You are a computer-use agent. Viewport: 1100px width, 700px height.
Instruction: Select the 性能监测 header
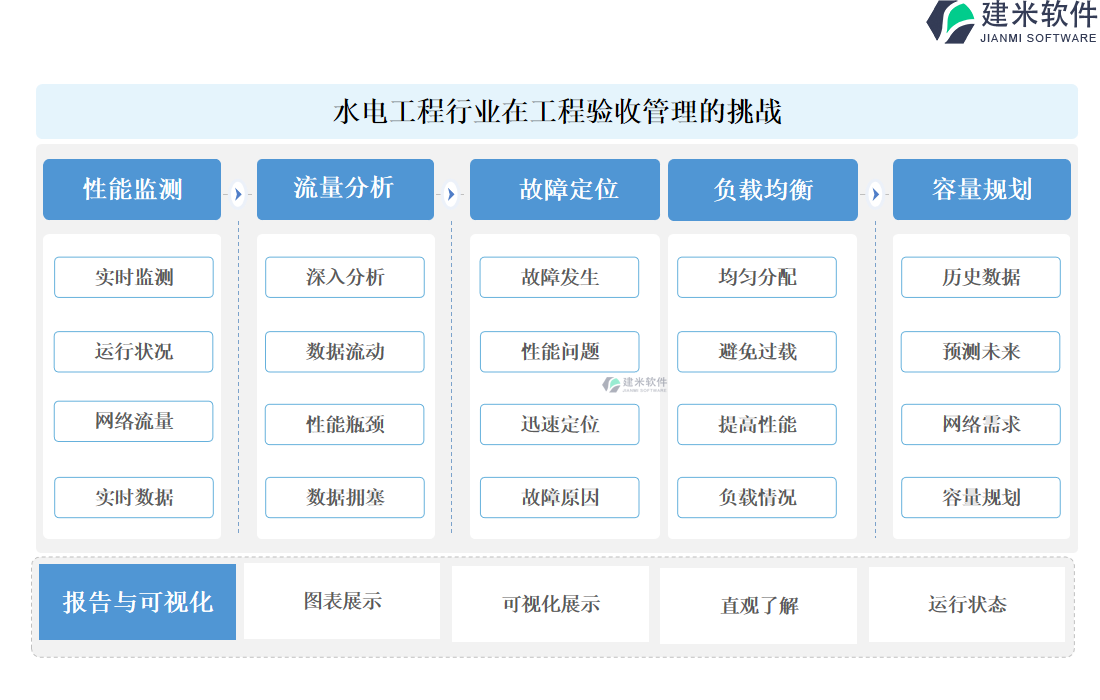point(132,189)
